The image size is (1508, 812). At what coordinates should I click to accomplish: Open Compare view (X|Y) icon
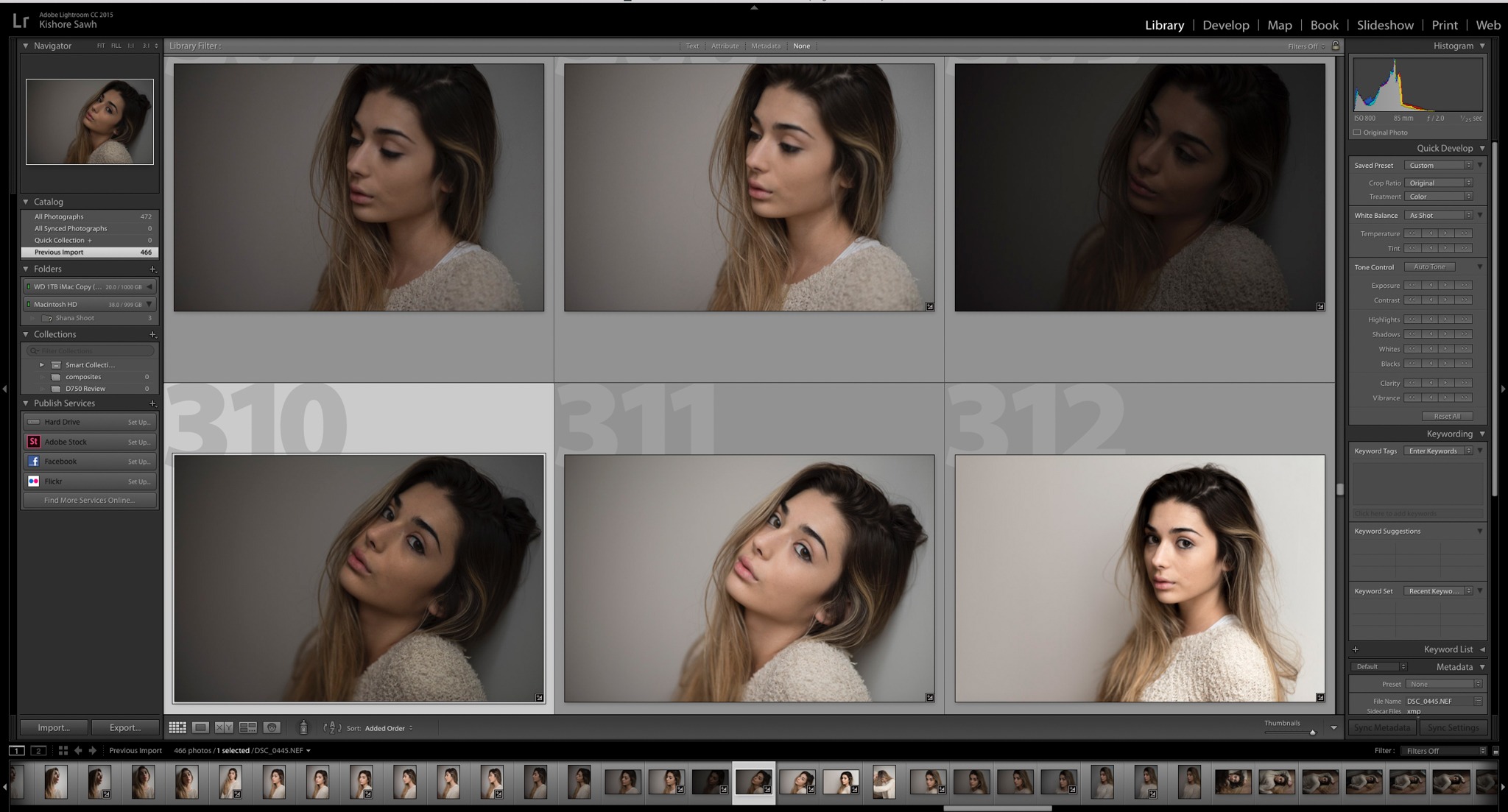point(224,727)
